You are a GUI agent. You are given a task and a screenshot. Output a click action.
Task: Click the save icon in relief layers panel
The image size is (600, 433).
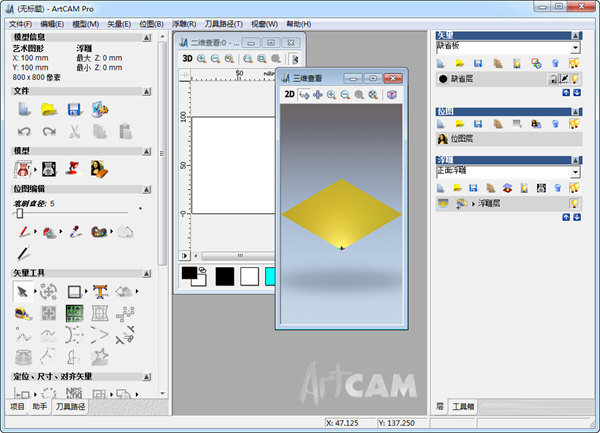point(473,188)
